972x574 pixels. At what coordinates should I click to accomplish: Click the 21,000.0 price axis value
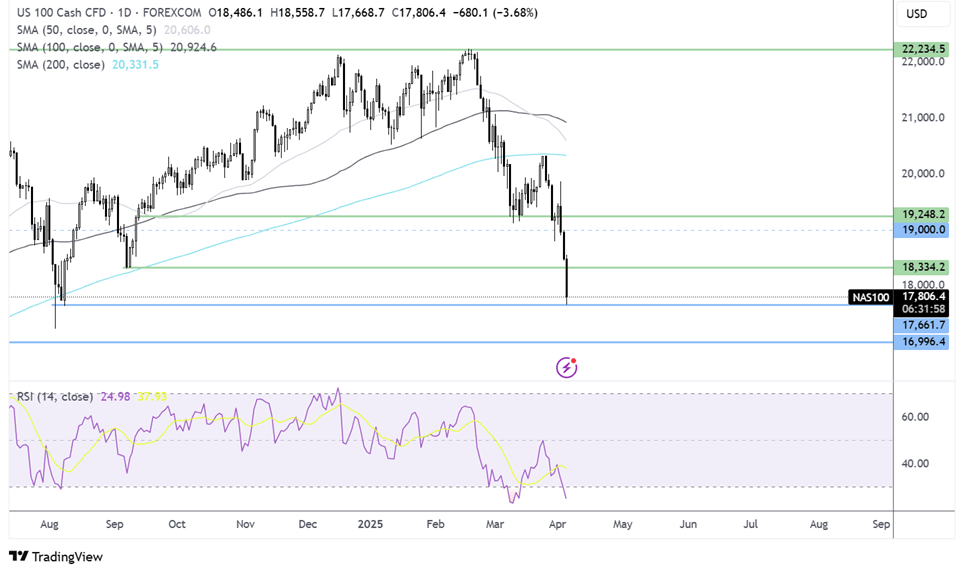923,117
